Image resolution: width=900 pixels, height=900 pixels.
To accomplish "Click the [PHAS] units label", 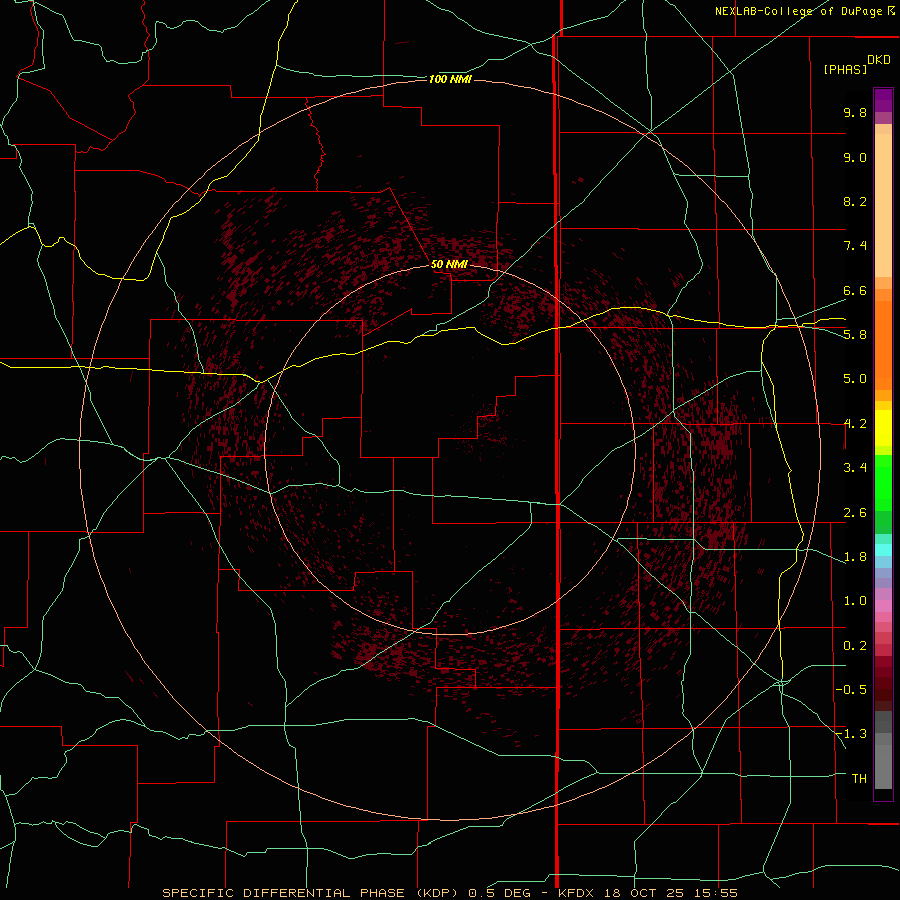I will point(845,69).
